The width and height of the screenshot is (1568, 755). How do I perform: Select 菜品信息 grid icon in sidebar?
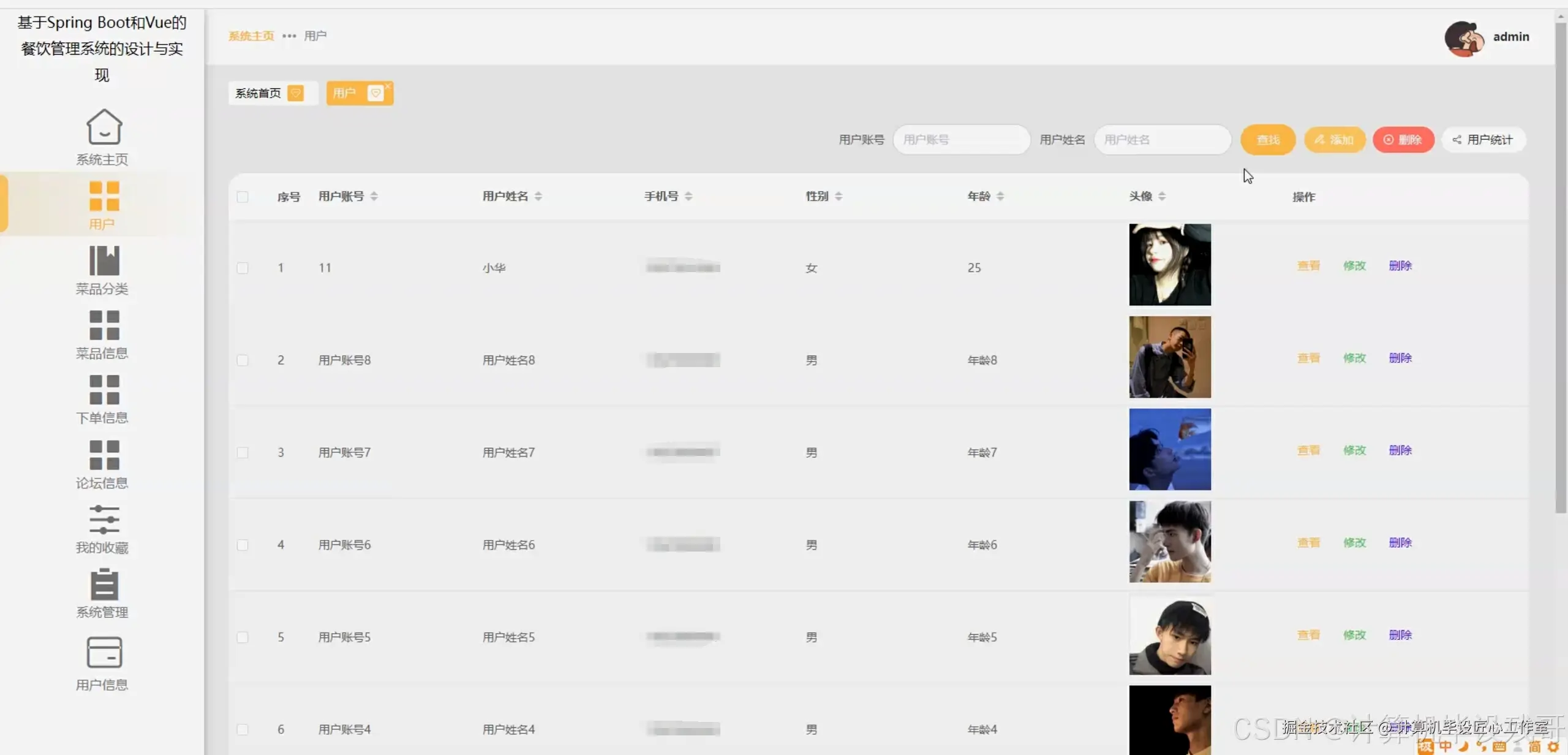click(x=104, y=325)
